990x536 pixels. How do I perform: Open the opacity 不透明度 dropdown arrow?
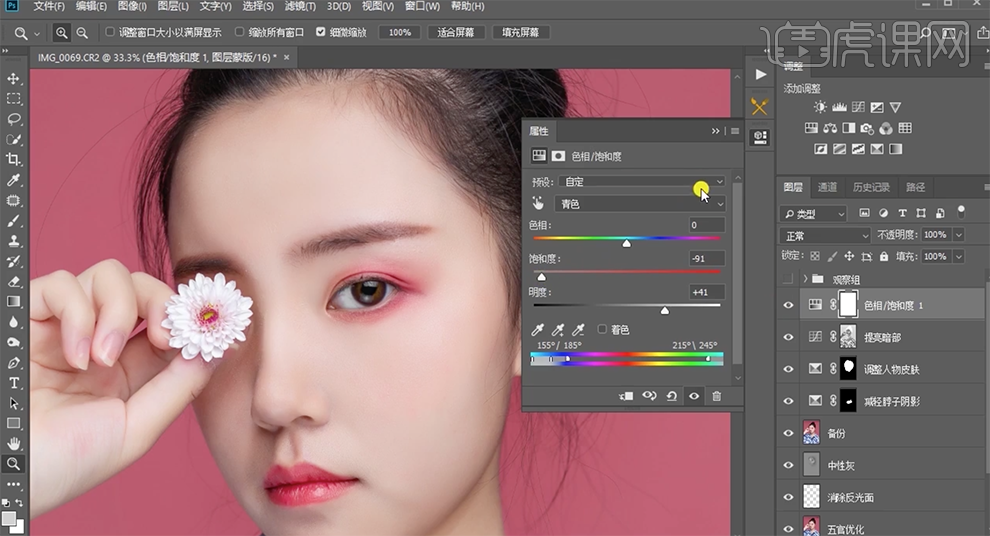coord(958,235)
